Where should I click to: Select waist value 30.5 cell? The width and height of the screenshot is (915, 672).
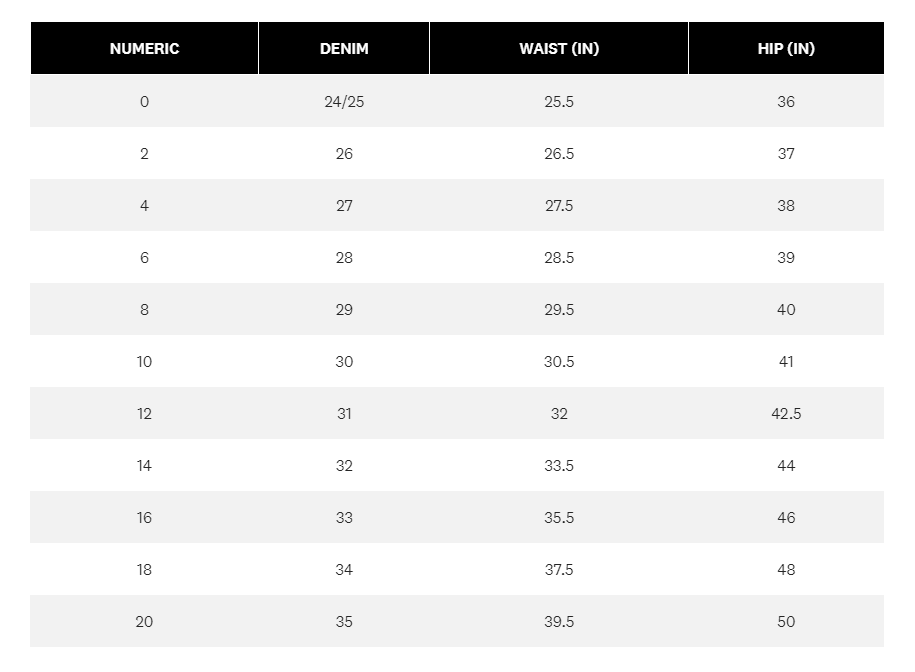(x=559, y=361)
